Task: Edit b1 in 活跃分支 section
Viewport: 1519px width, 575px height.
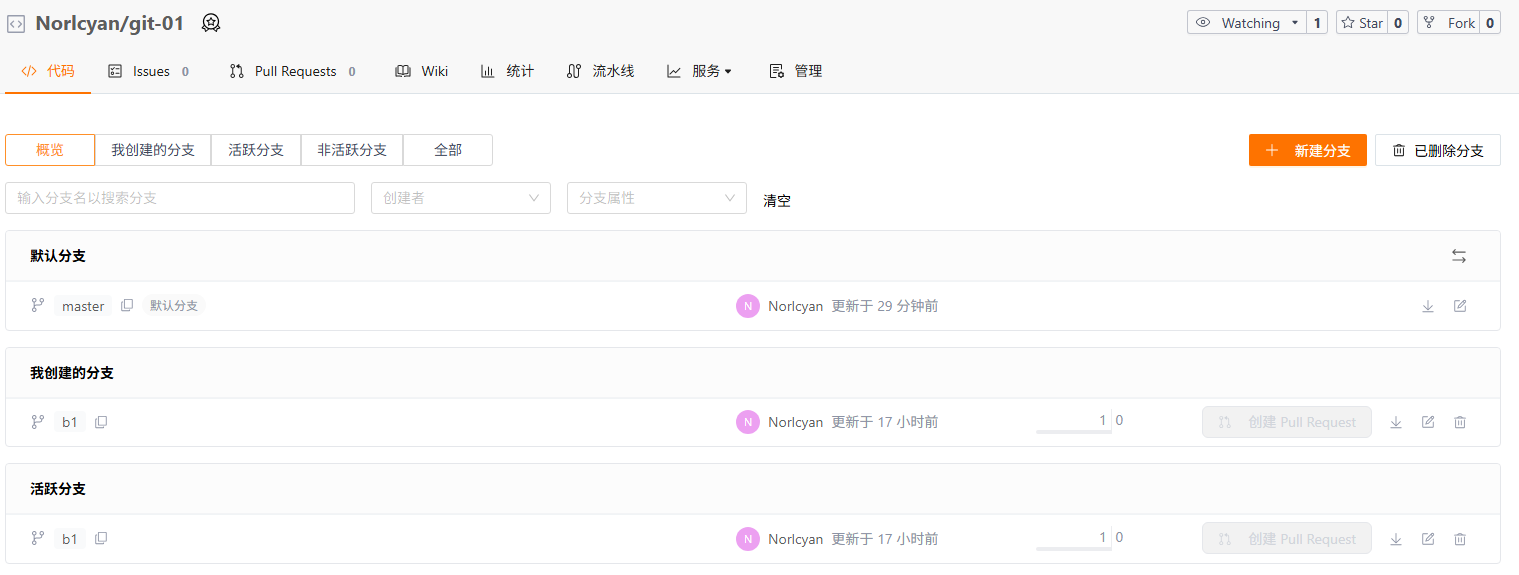Action: pos(1428,539)
